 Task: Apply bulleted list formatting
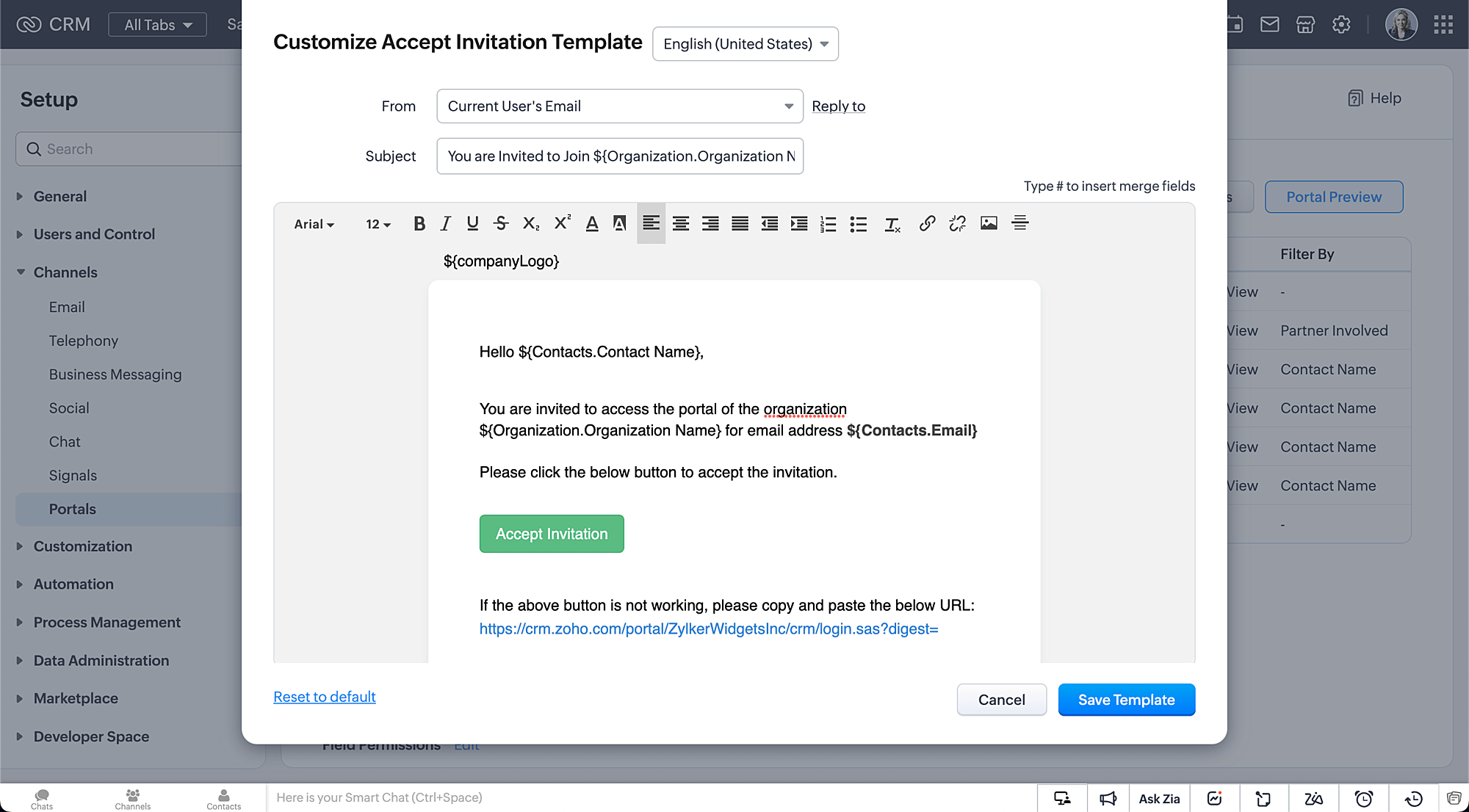point(858,224)
